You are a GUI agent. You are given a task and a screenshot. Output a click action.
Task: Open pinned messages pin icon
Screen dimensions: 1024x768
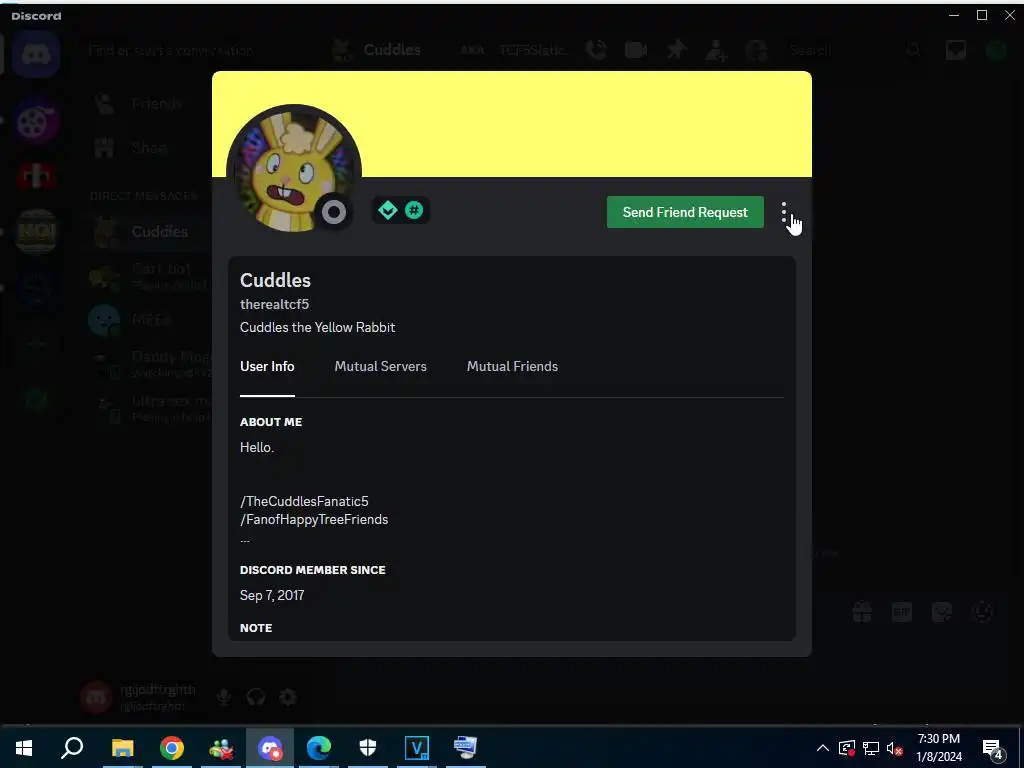(x=677, y=50)
